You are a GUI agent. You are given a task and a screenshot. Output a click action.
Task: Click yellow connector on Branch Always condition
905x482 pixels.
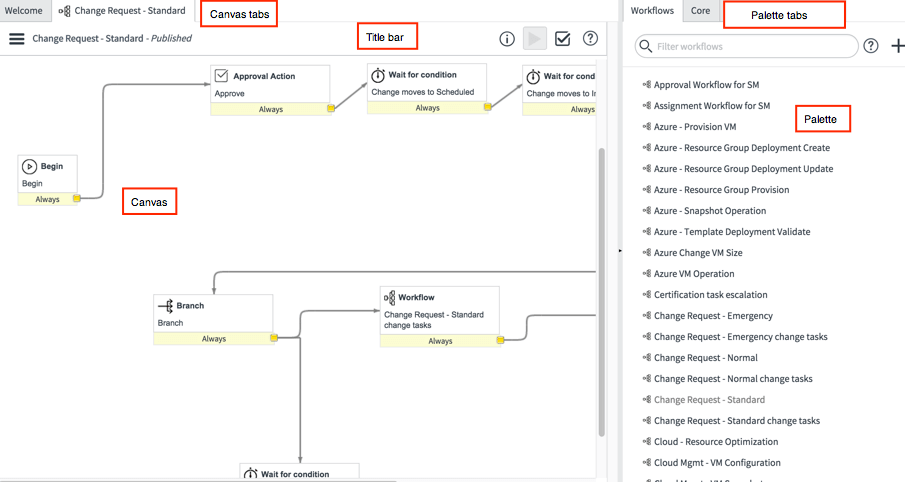pos(274,338)
